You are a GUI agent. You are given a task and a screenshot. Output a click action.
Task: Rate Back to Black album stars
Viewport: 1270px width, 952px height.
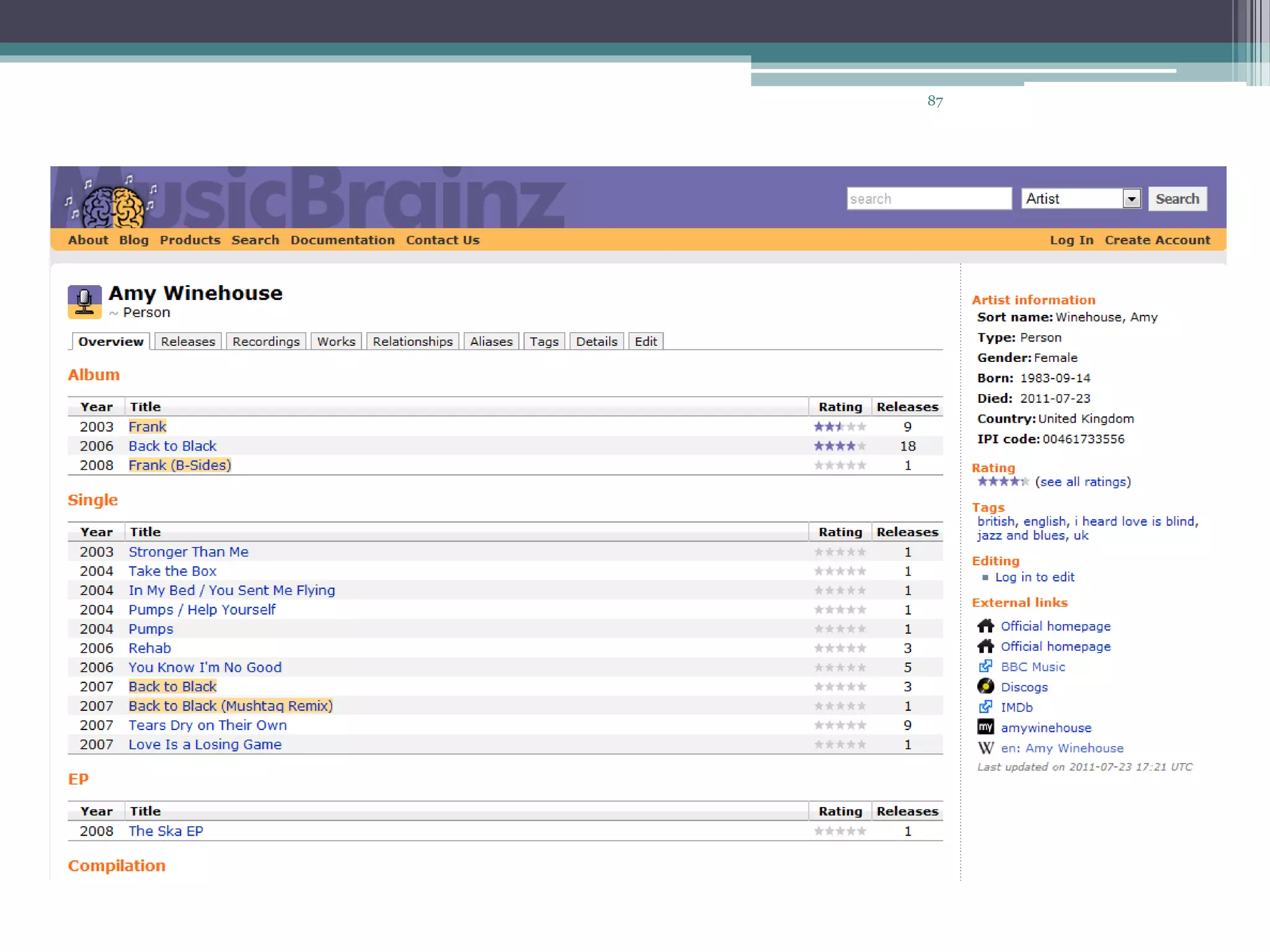coord(840,446)
